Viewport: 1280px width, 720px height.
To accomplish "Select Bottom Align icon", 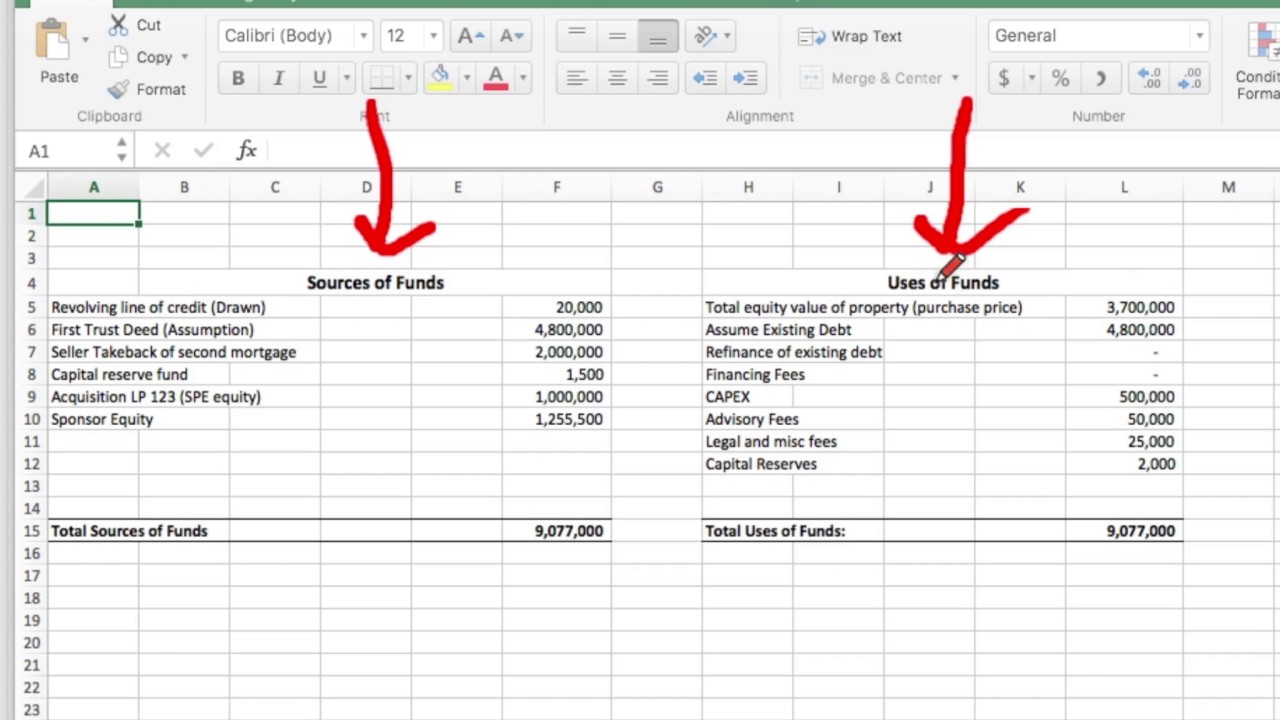I will pos(657,36).
